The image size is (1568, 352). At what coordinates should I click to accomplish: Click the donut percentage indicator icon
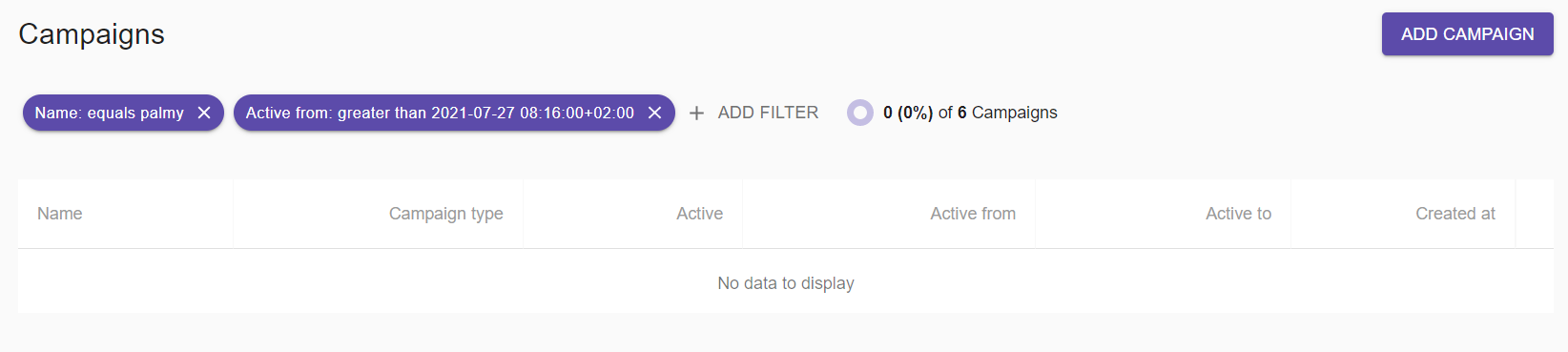click(x=860, y=113)
